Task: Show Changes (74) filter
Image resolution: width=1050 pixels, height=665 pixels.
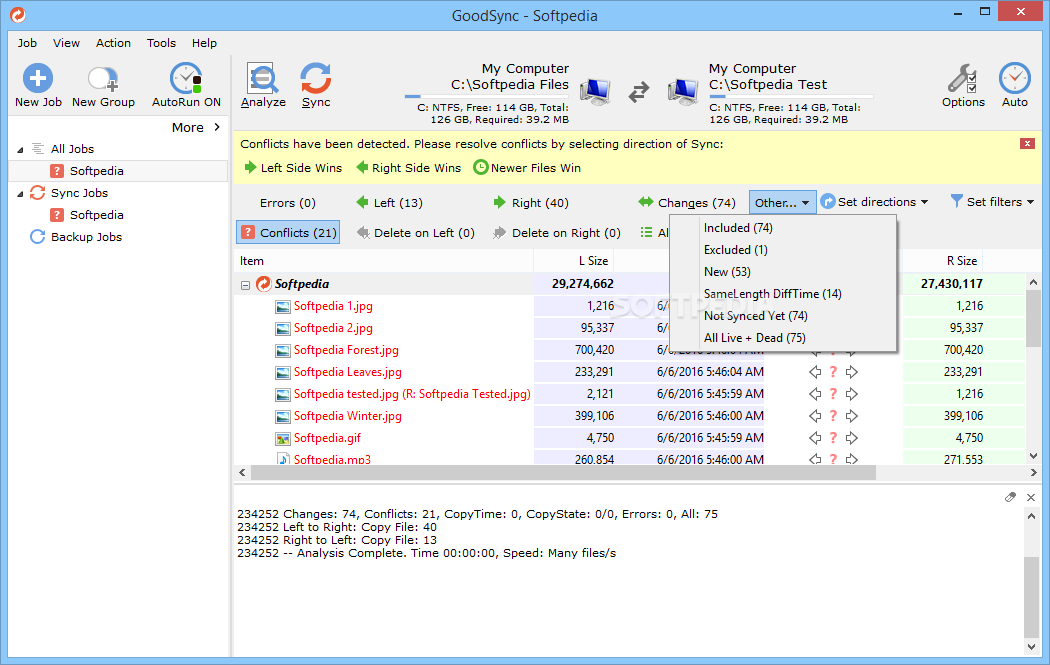Action: point(687,203)
